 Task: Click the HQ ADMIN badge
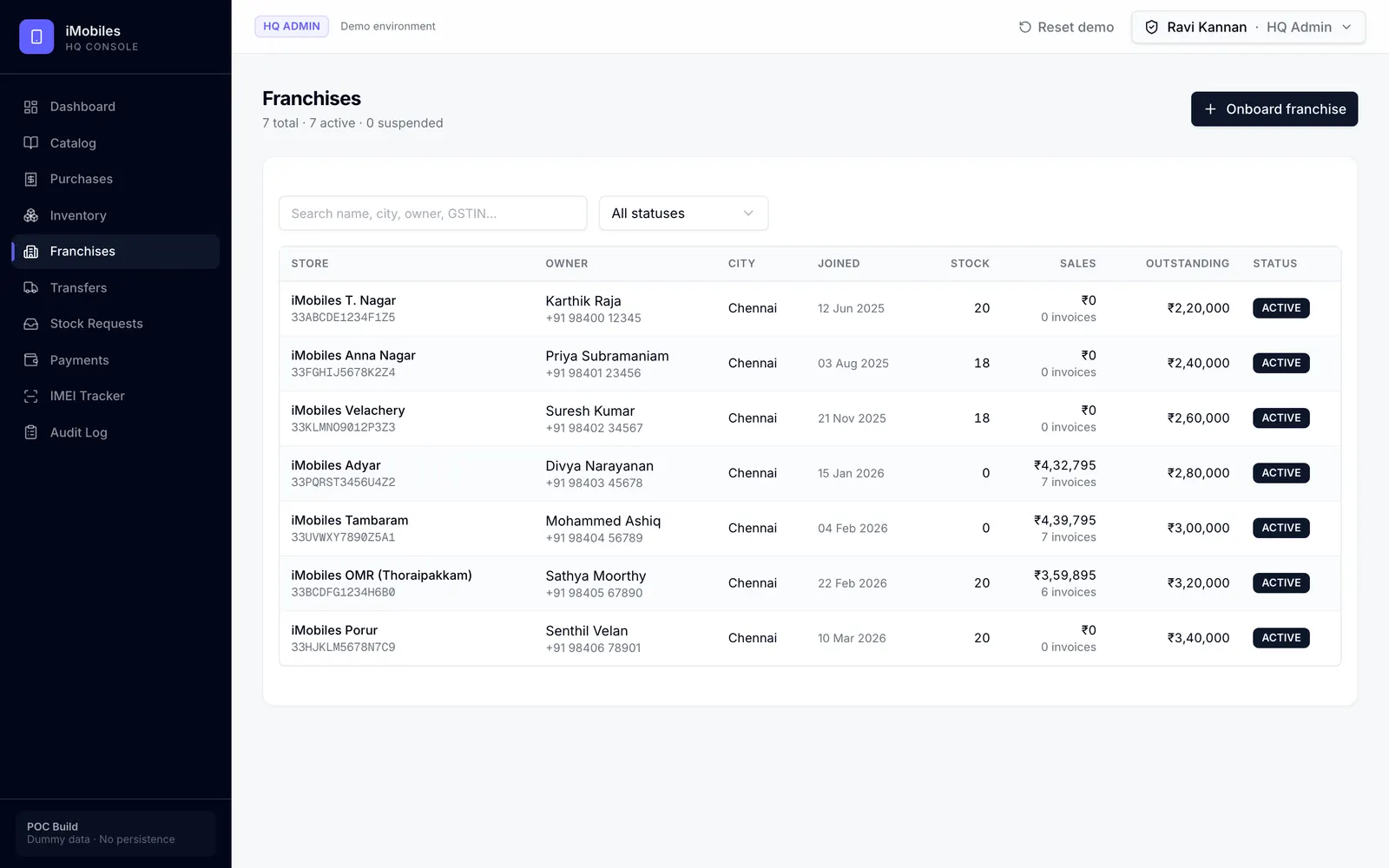pyautogui.click(x=292, y=26)
